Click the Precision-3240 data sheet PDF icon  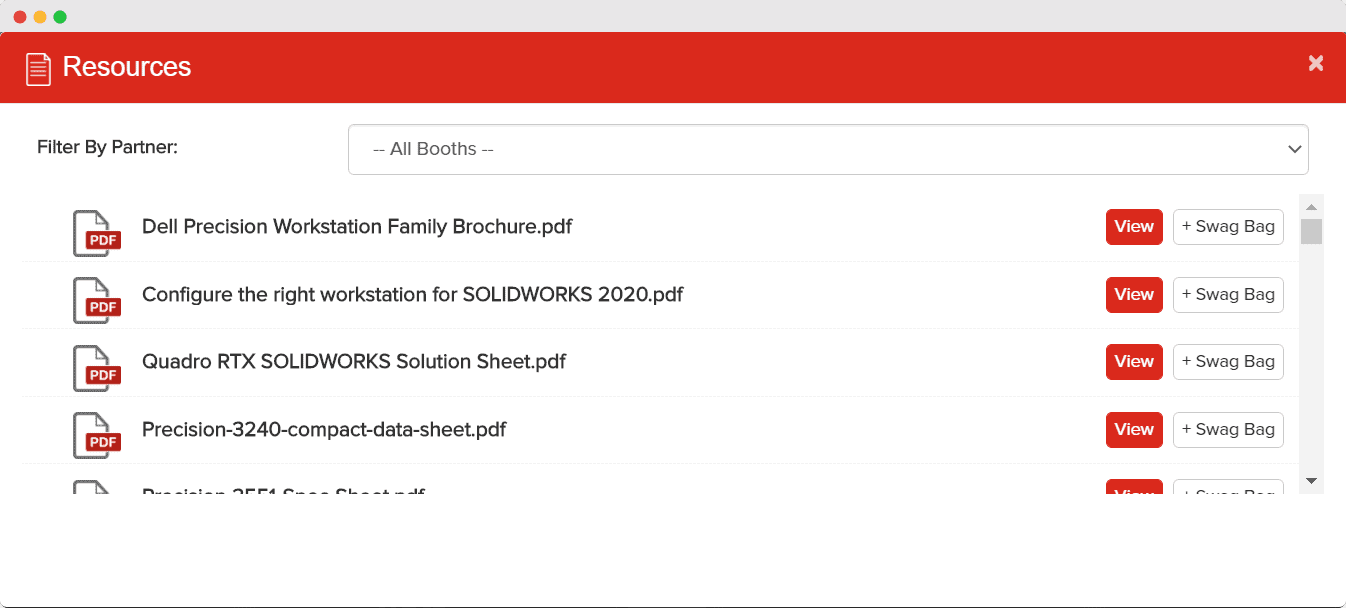tap(96, 433)
